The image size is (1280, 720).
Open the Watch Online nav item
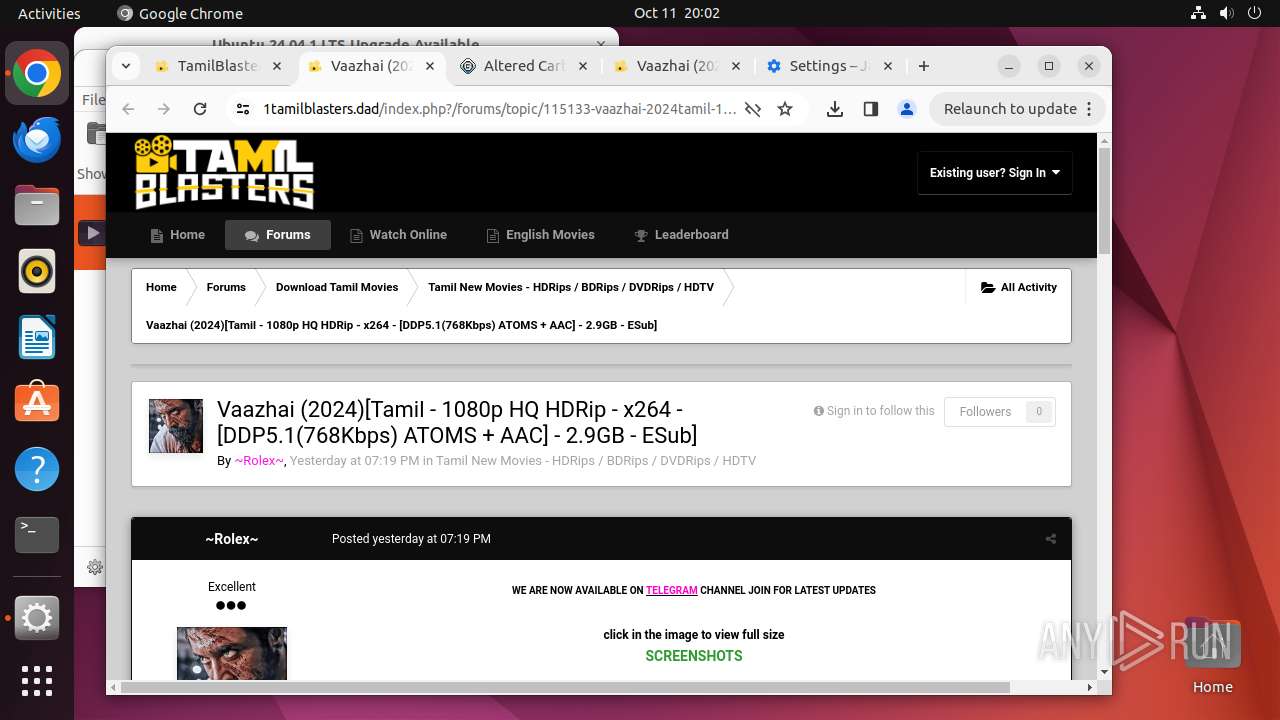click(398, 235)
